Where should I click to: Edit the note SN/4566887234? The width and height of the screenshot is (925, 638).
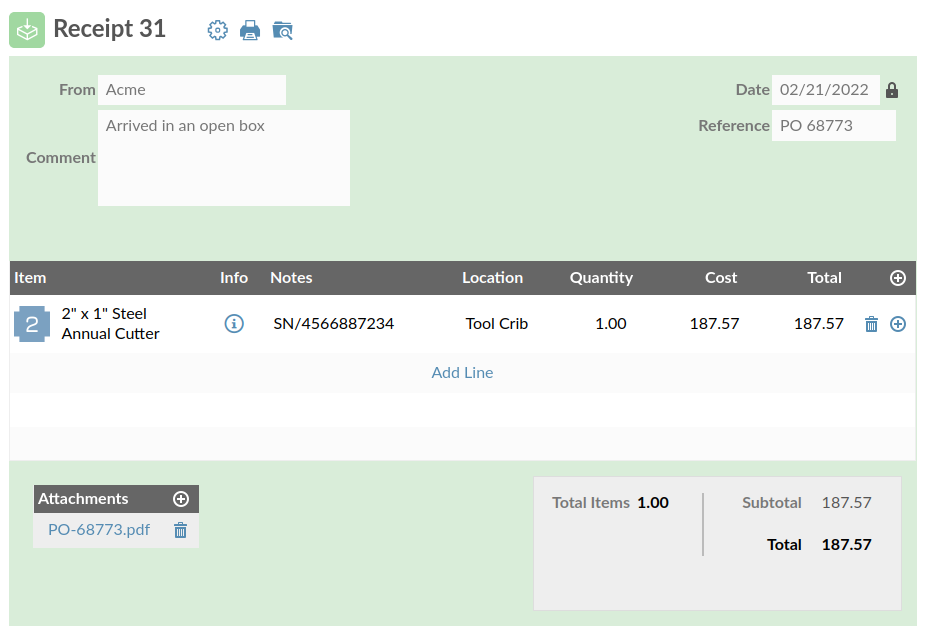pyautogui.click(x=333, y=323)
